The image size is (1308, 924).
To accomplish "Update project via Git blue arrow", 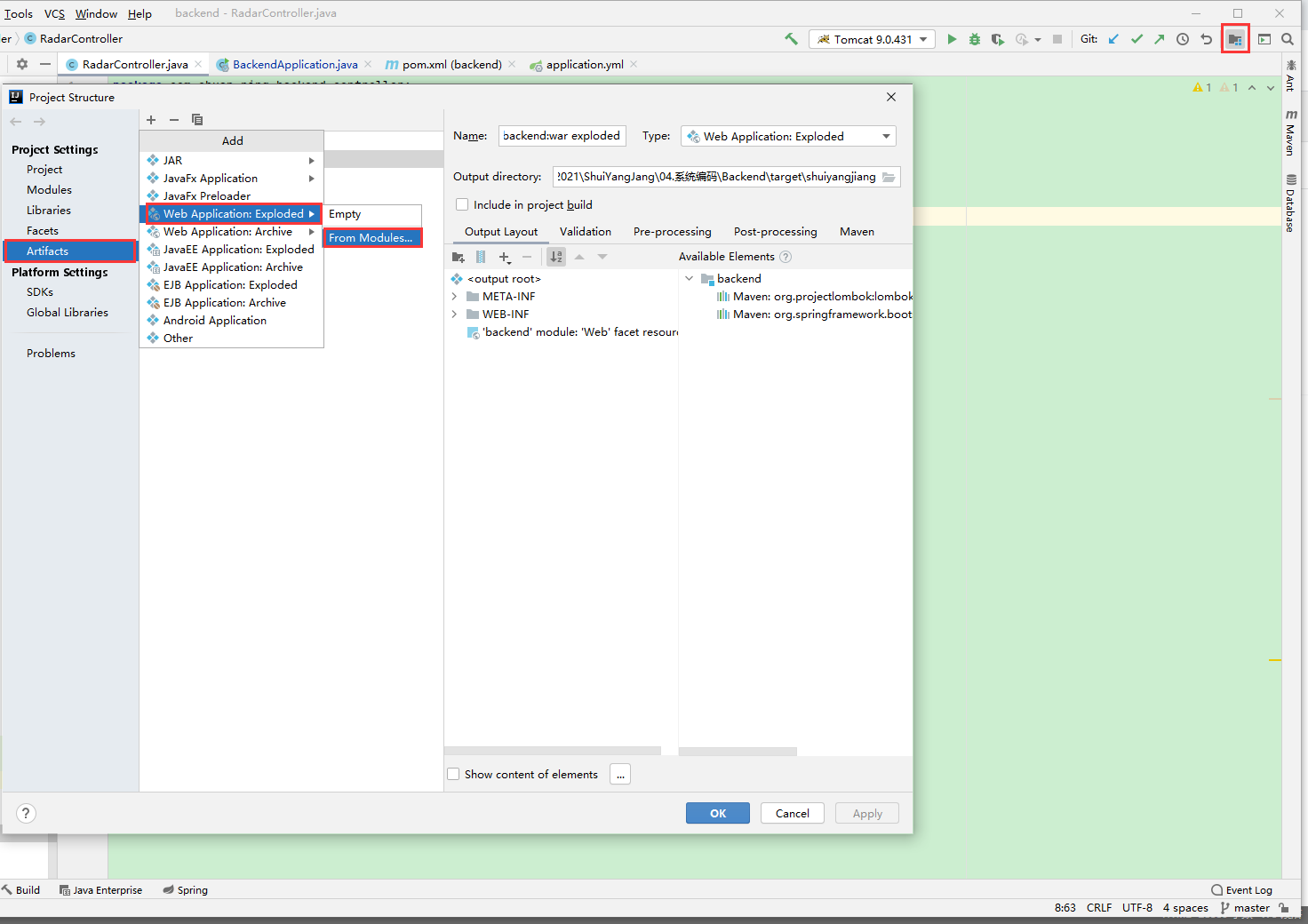I will (1113, 39).
